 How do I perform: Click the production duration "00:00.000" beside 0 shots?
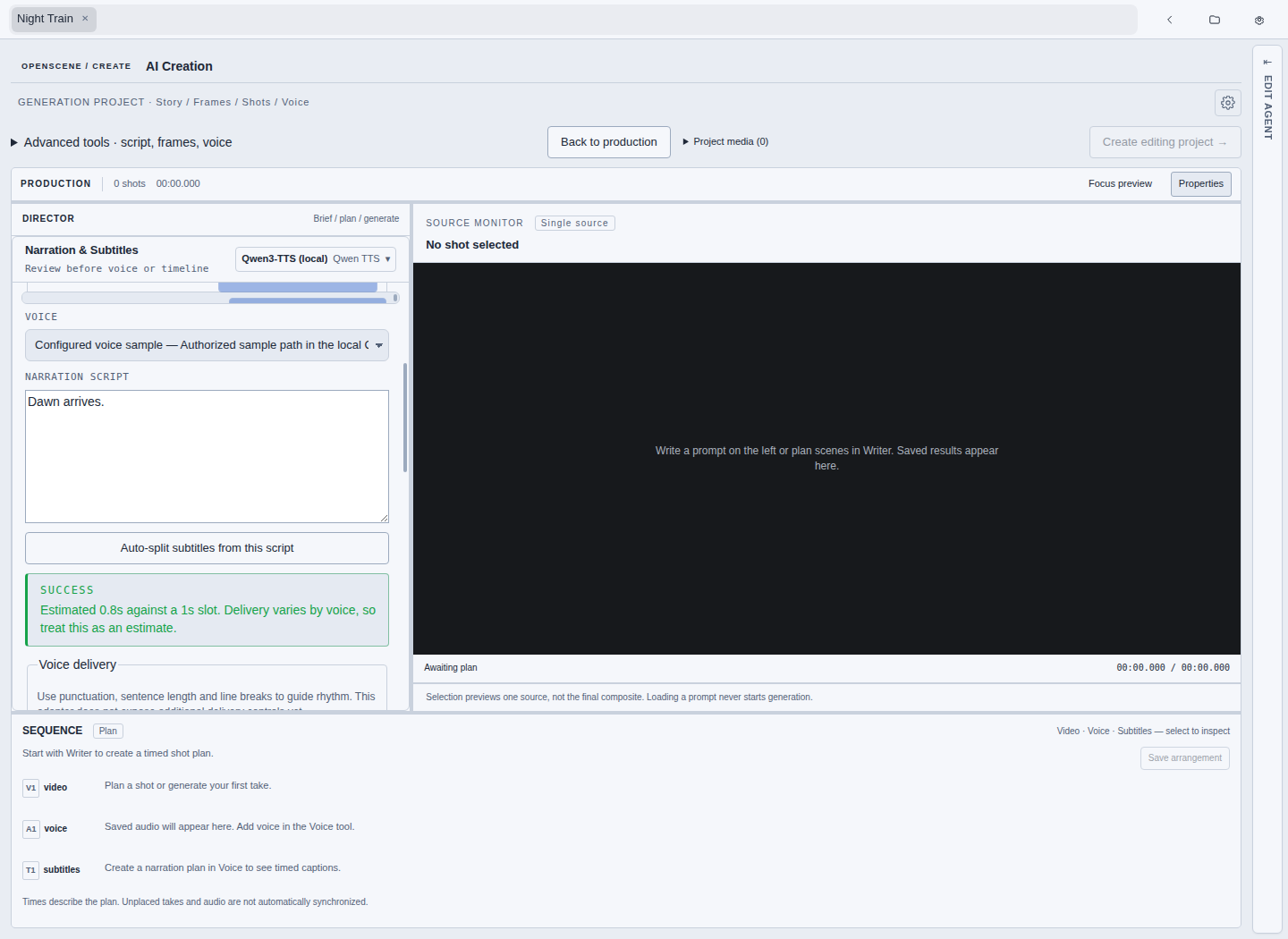(x=178, y=183)
